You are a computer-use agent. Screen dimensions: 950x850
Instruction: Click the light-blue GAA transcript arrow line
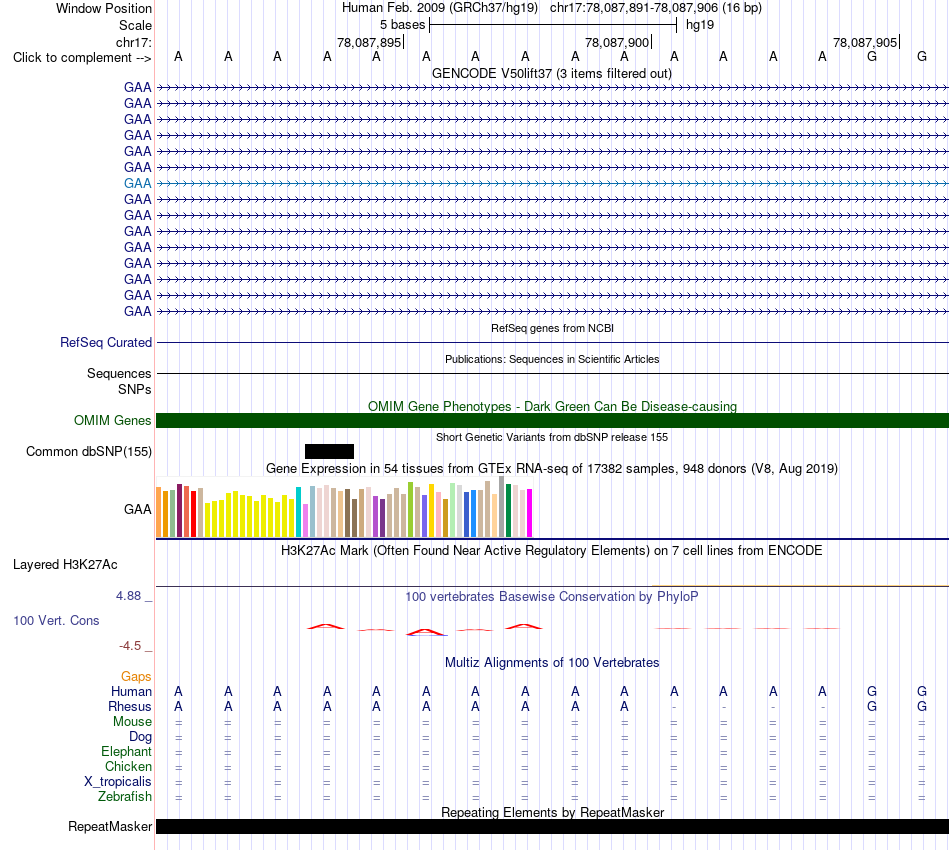click(552, 183)
